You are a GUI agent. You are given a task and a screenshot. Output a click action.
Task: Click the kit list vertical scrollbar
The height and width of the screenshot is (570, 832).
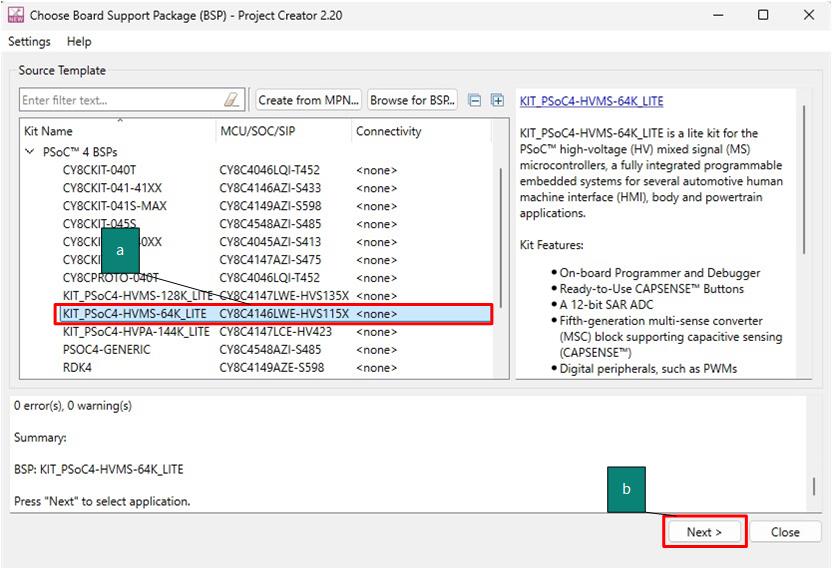click(x=500, y=238)
